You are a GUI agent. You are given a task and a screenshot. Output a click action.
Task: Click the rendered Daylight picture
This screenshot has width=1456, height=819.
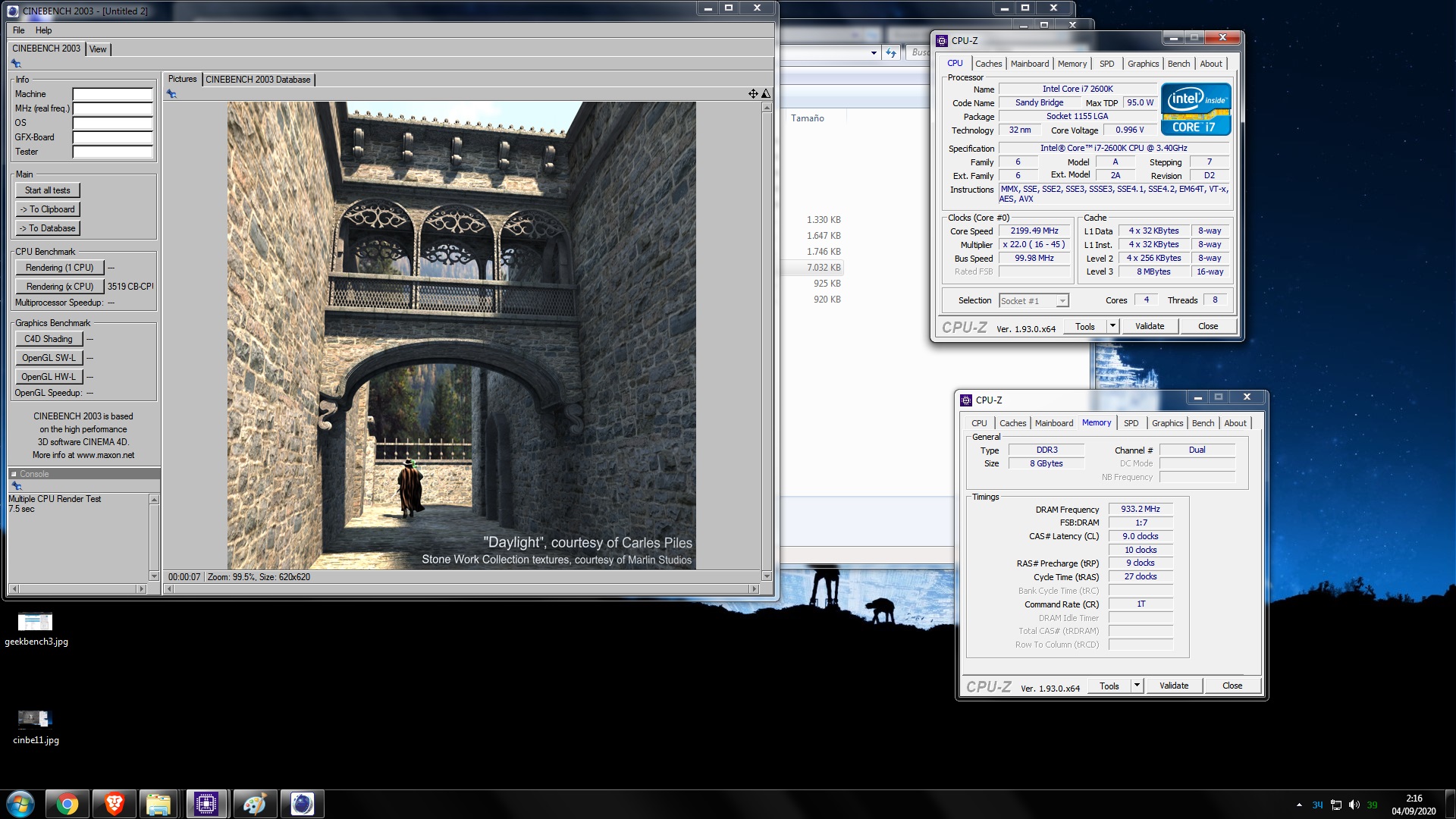click(x=461, y=335)
